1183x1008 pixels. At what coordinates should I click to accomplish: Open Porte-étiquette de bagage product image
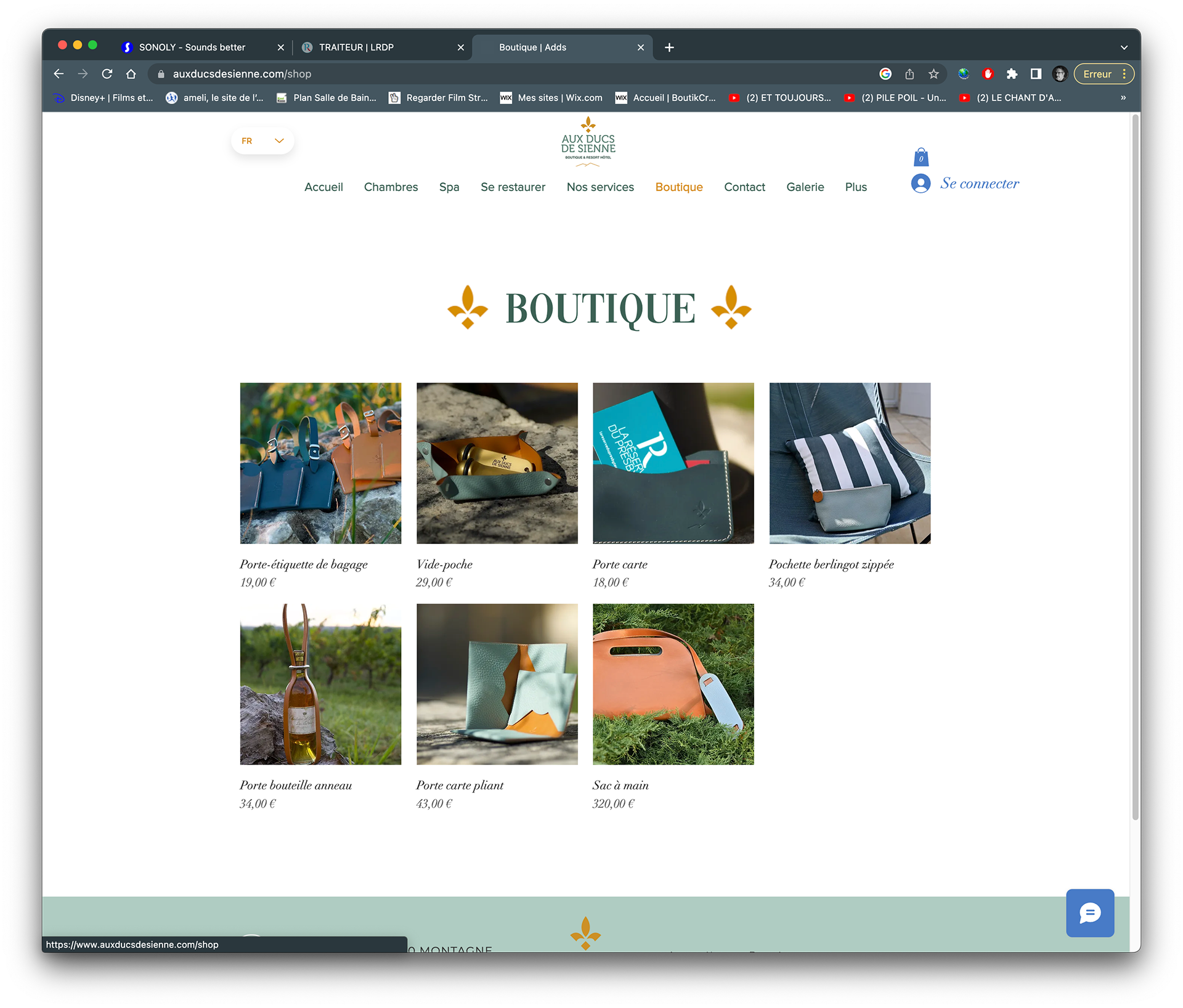coord(320,463)
